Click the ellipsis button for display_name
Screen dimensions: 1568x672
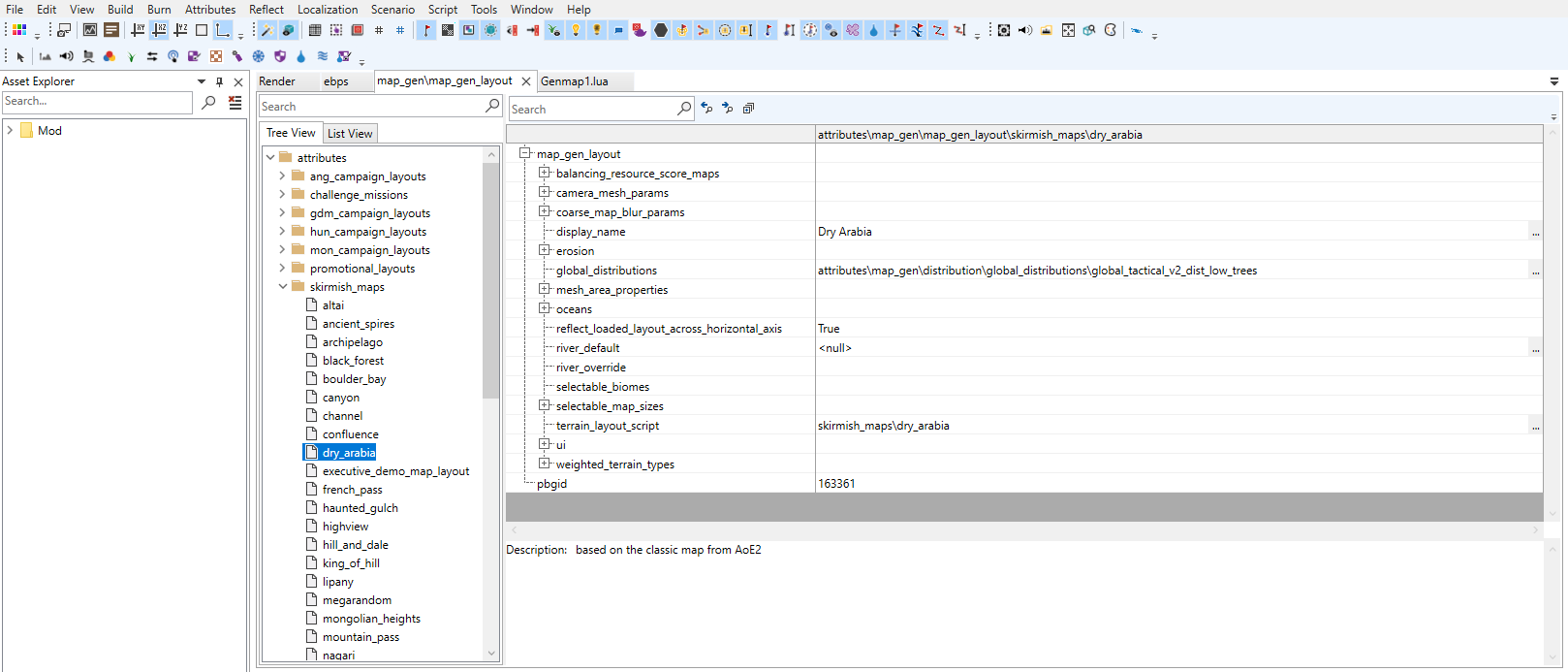[1536, 232]
